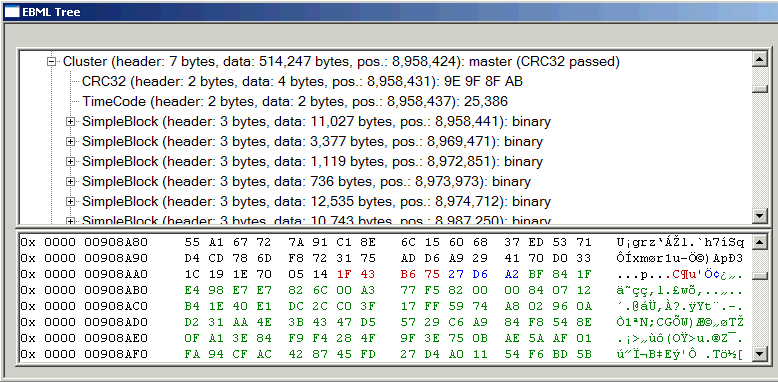Click hex offset 00908AC0
This screenshot has height=382, width=778.
[x=116, y=306]
